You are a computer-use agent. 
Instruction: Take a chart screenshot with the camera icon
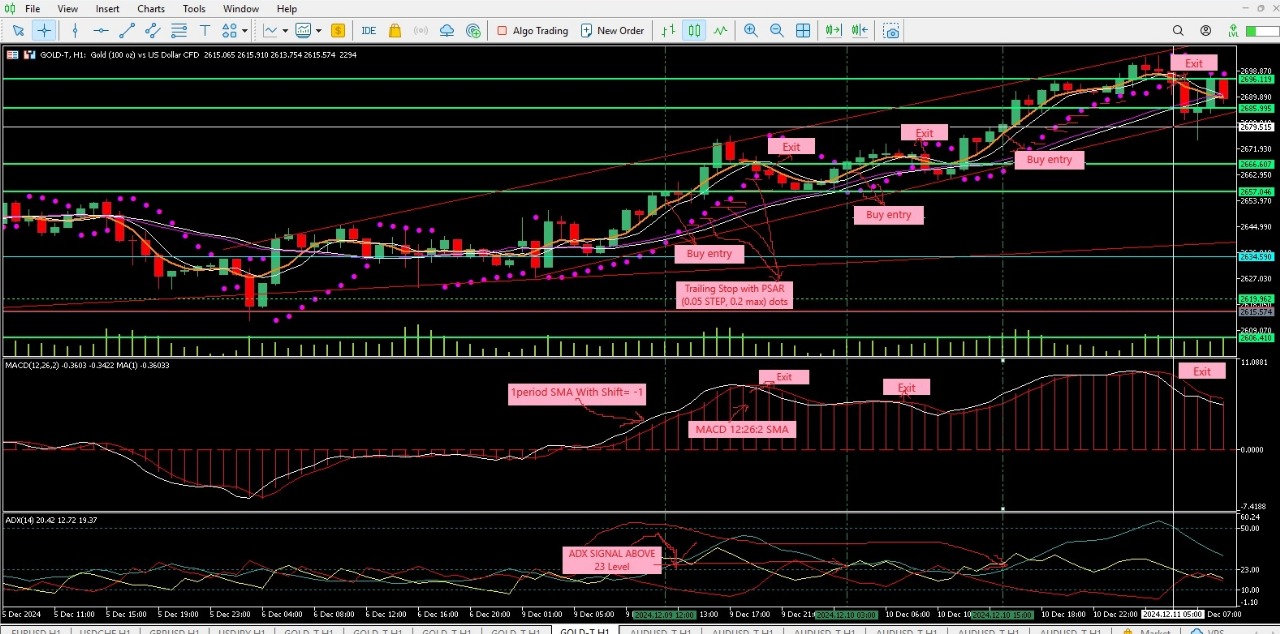pyautogui.click(x=890, y=30)
